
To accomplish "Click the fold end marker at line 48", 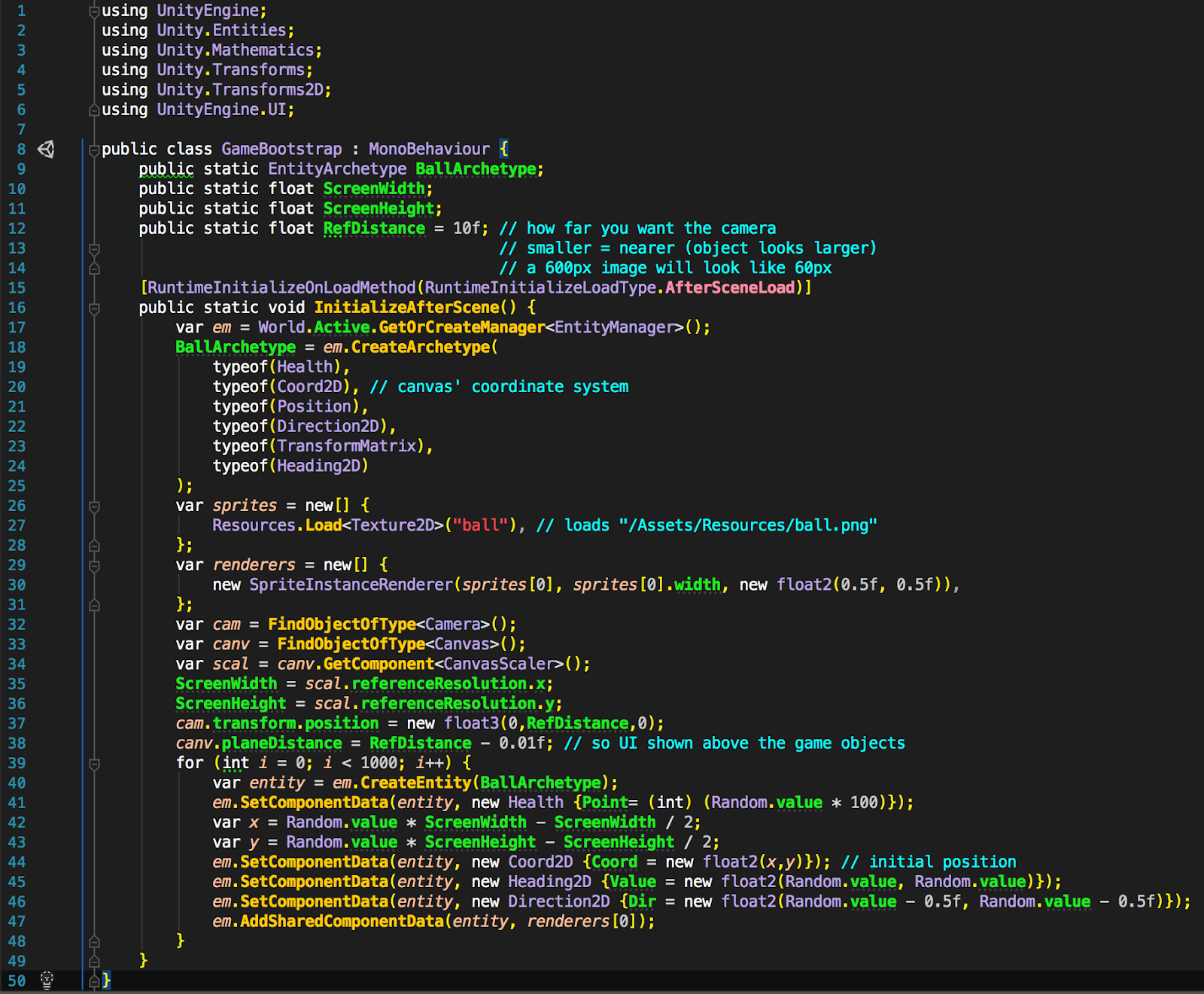I will click(93, 941).
